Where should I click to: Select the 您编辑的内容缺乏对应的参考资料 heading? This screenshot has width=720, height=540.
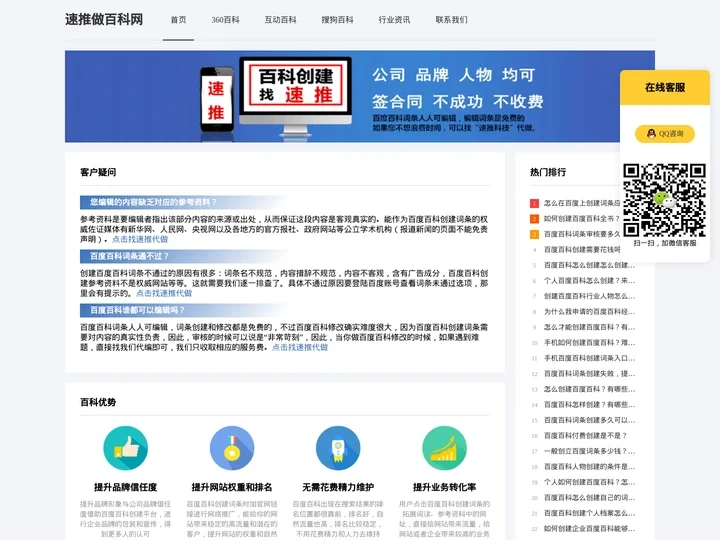(153, 202)
